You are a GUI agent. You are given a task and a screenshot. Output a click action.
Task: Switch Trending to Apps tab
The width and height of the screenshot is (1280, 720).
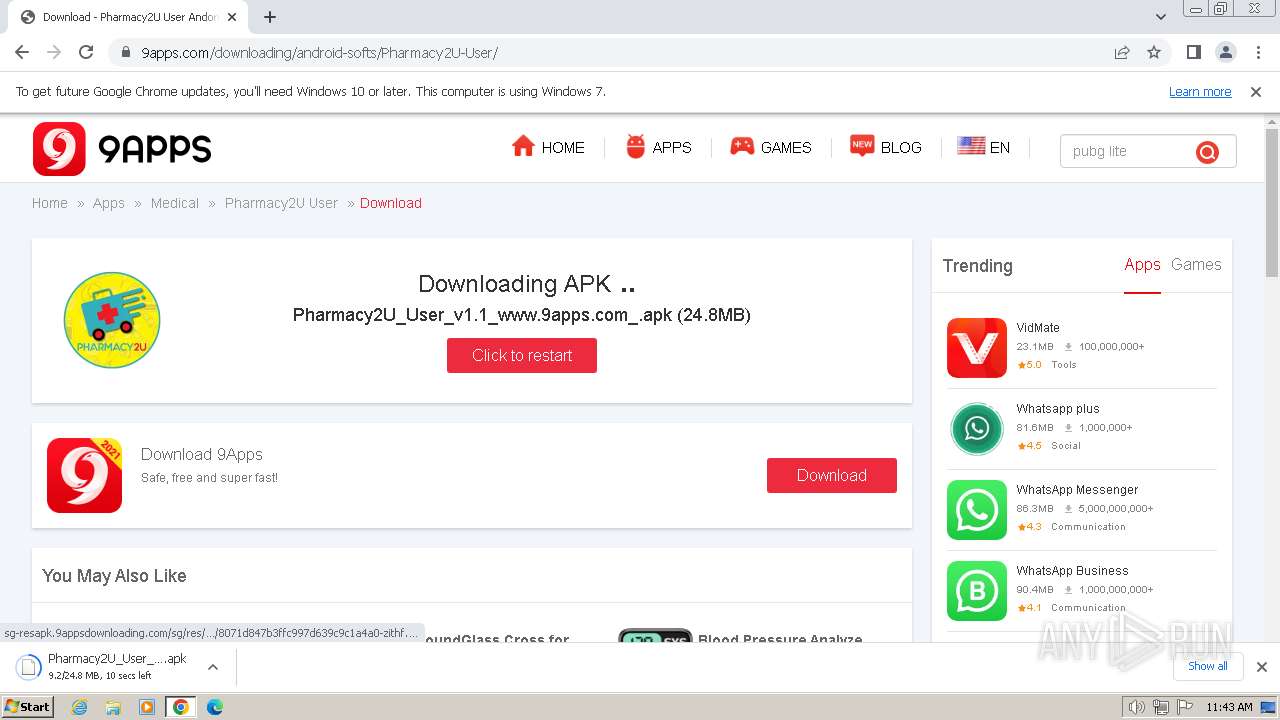point(1142,265)
